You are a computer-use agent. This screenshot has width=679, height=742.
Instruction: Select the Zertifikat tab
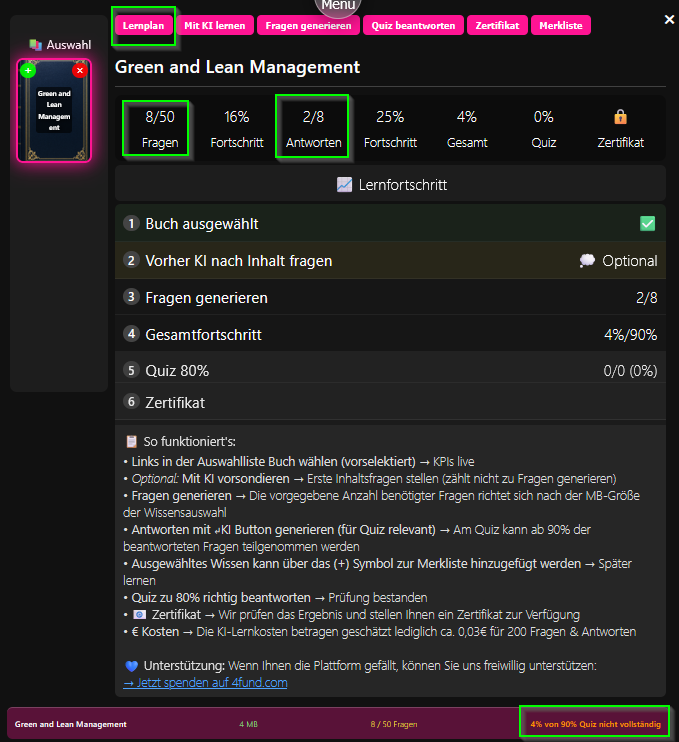coord(497,25)
